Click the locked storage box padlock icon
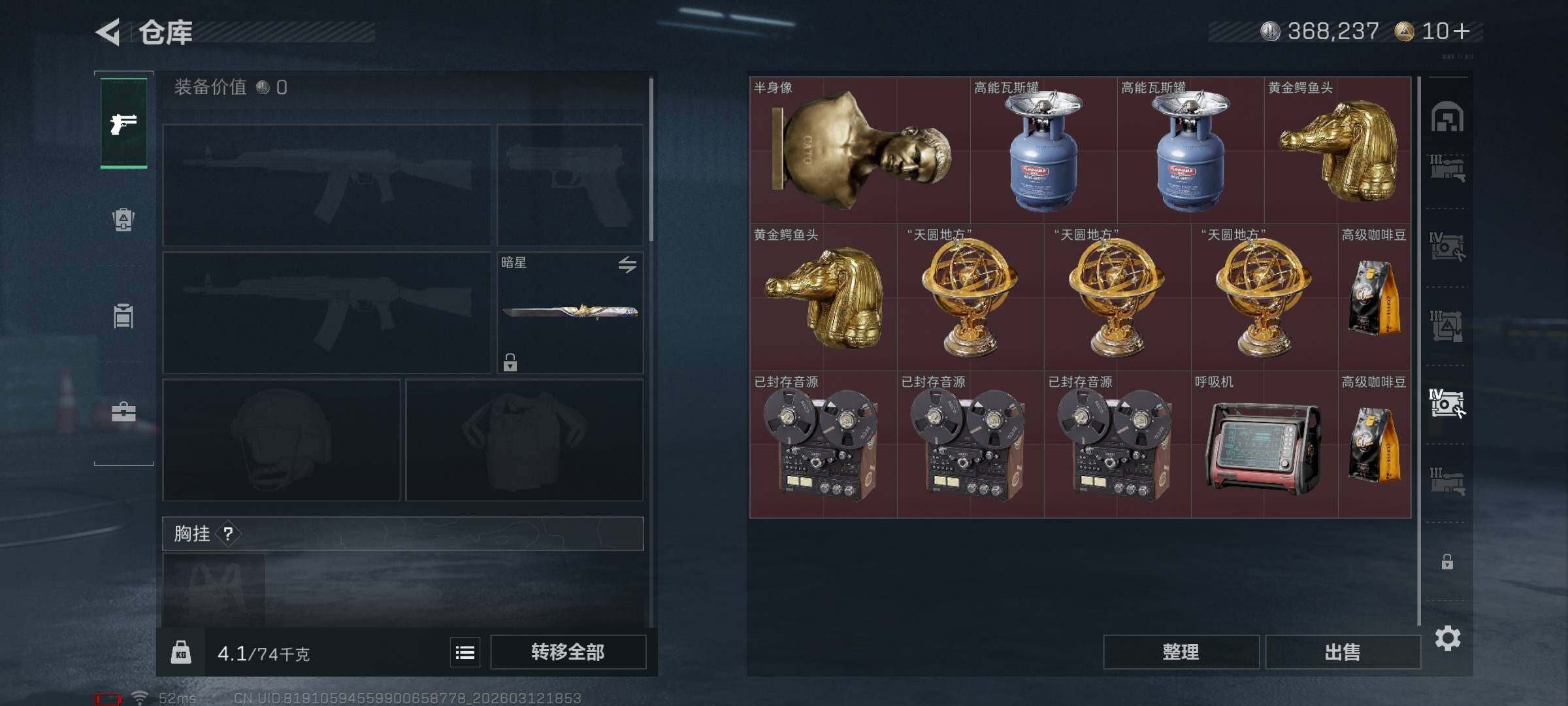Image resolution: width=1568 pixels, height=706 pixels. pos(1447,562)
